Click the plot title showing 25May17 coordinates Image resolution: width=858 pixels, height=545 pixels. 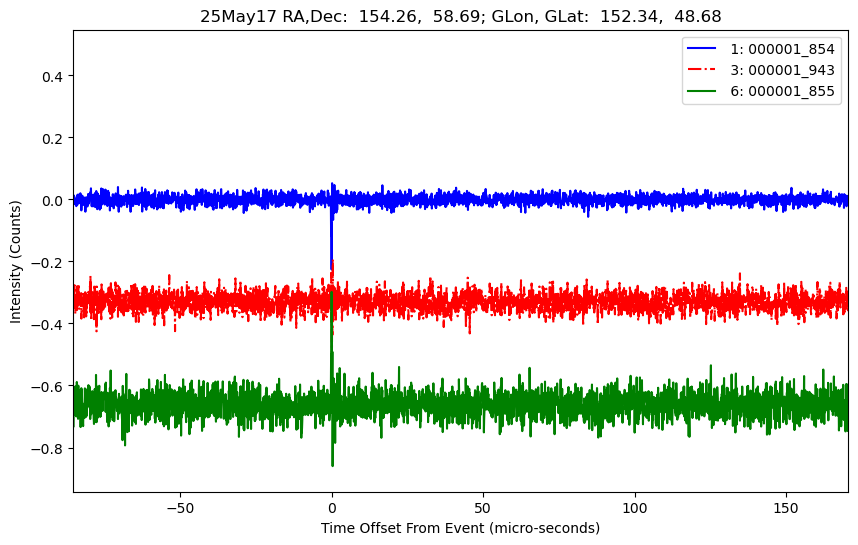(460, 16)
